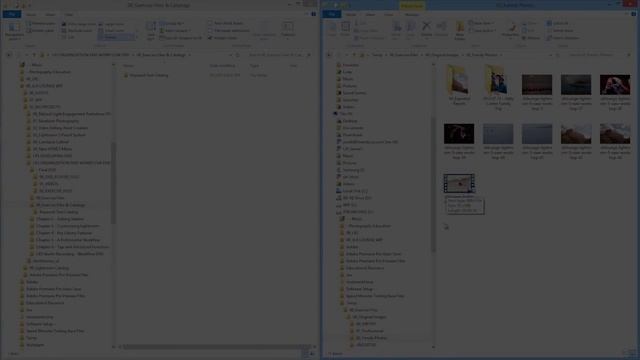Image resolution: width=640 pixels, height=360 pixels.
Task: Click Paste shortcut in right window ribbon
Action: click(x=370, y=38)
